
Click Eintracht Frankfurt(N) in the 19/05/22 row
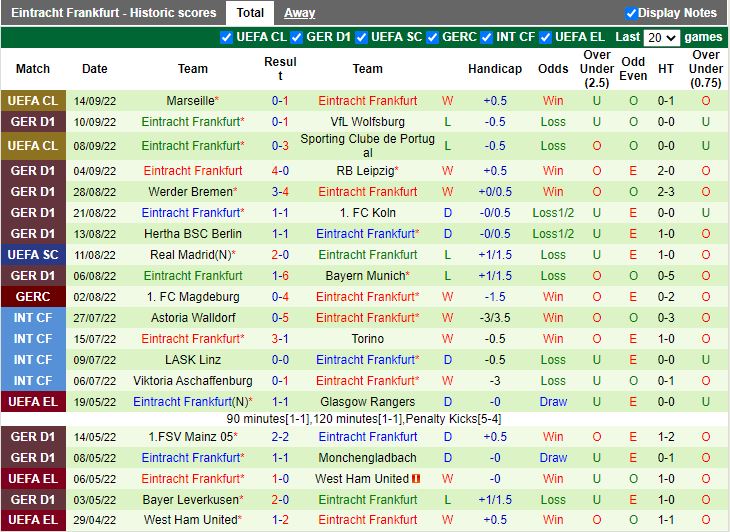pos(193,402)
